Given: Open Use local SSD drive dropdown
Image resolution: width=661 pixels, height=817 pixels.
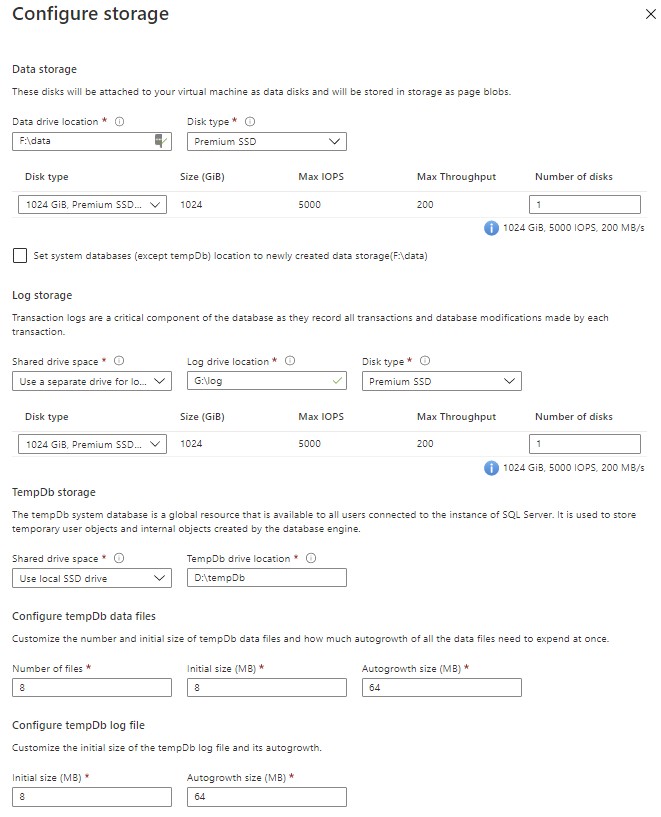Looking at the screenshot, I should [x=92, y=578].
